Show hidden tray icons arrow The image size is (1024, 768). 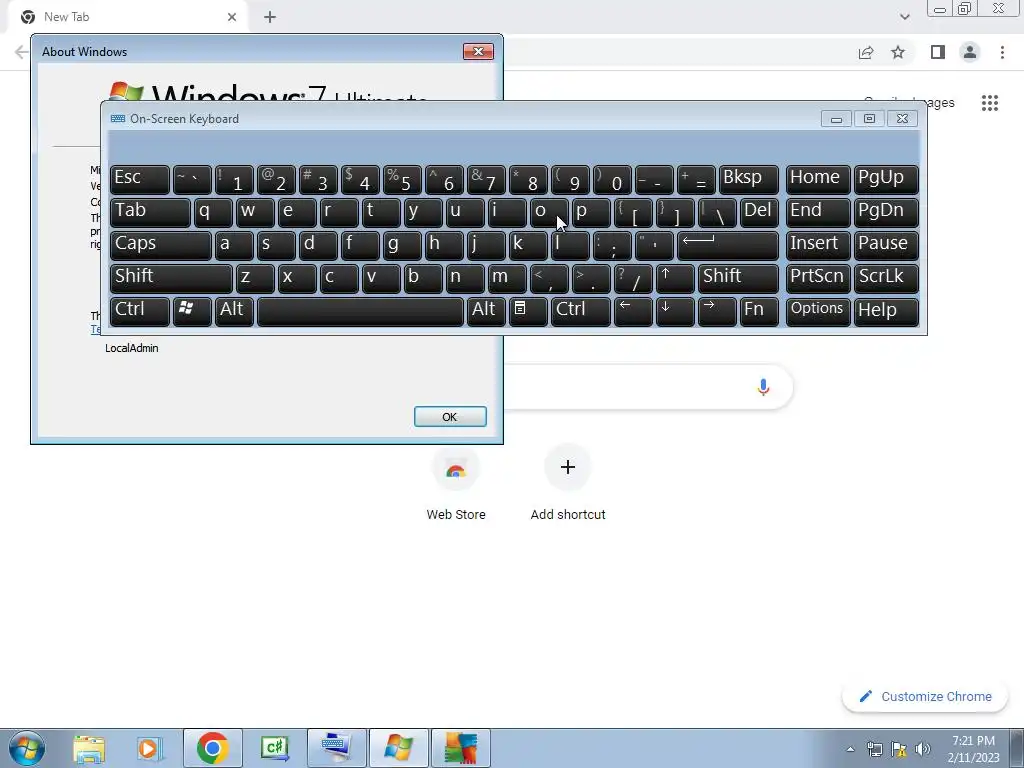(850, 749)
